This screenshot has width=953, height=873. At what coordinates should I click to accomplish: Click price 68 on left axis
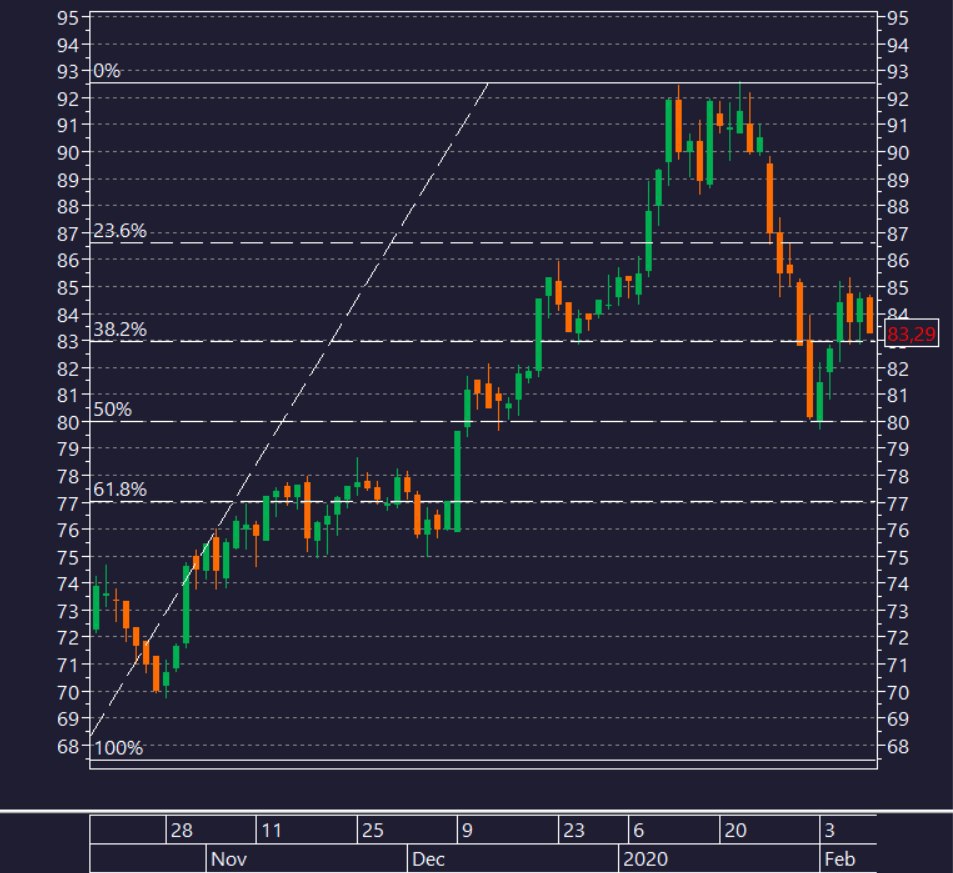[68, 746]
